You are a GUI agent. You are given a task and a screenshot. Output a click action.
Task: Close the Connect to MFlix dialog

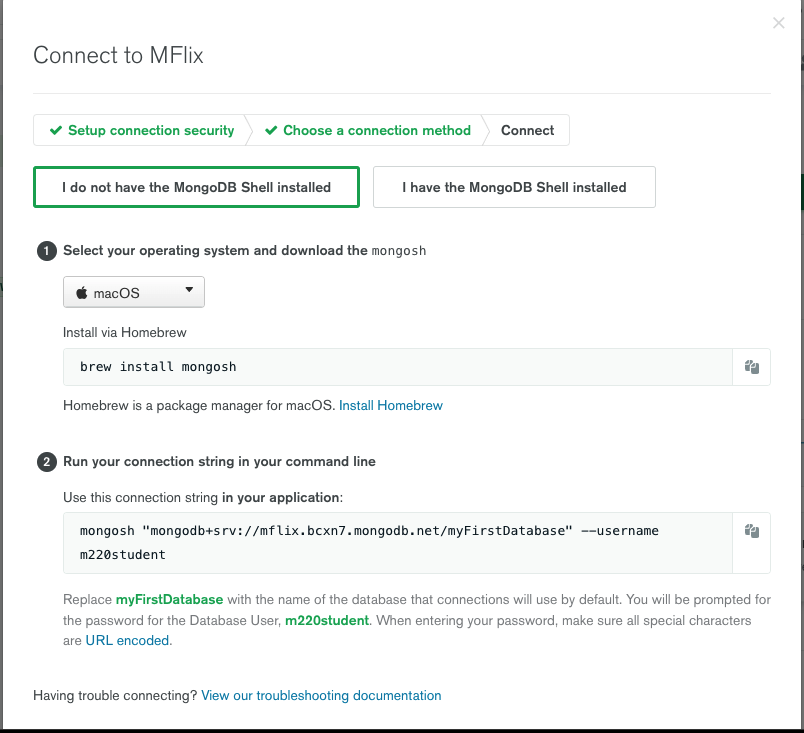[778, 23]
